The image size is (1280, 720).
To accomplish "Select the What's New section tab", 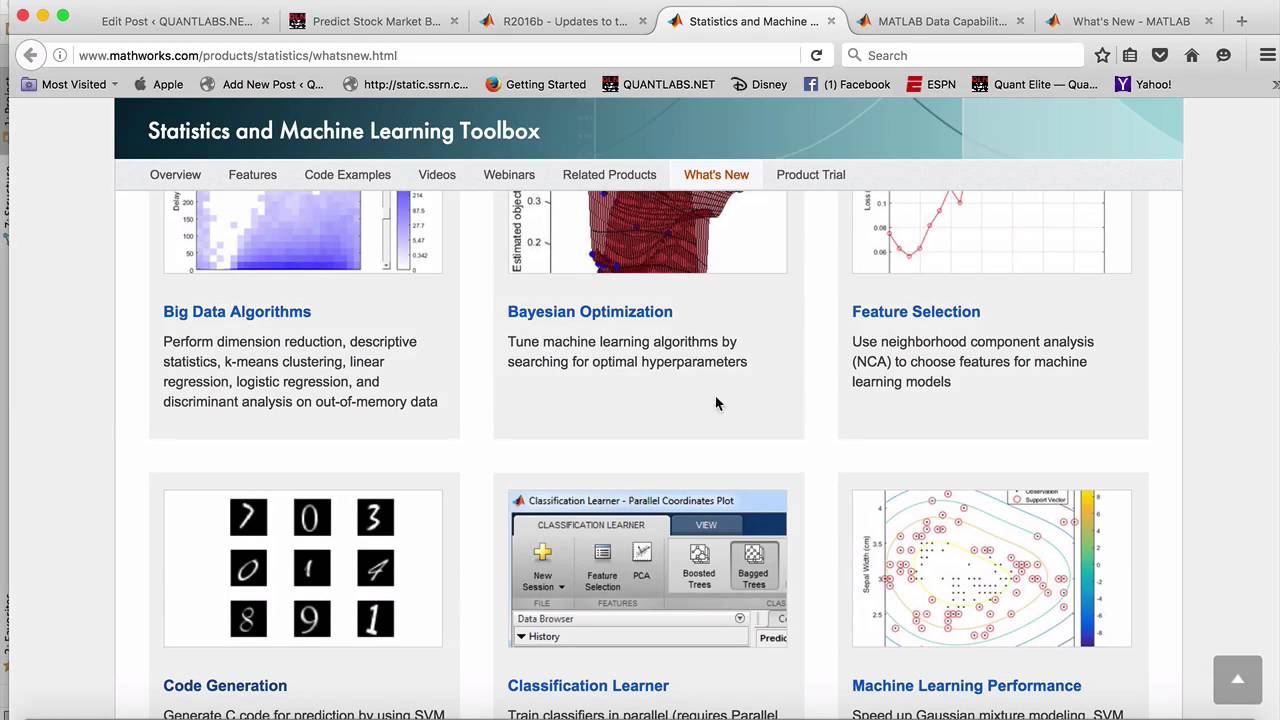I will [716, 175].
